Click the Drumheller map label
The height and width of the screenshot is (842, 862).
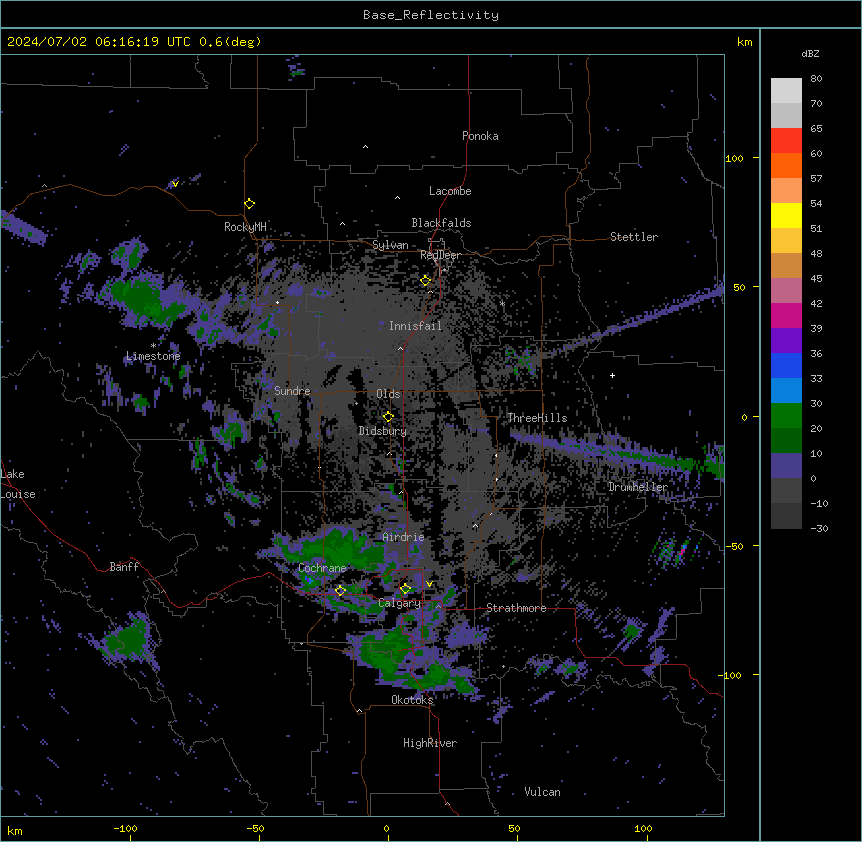[638, 487]
